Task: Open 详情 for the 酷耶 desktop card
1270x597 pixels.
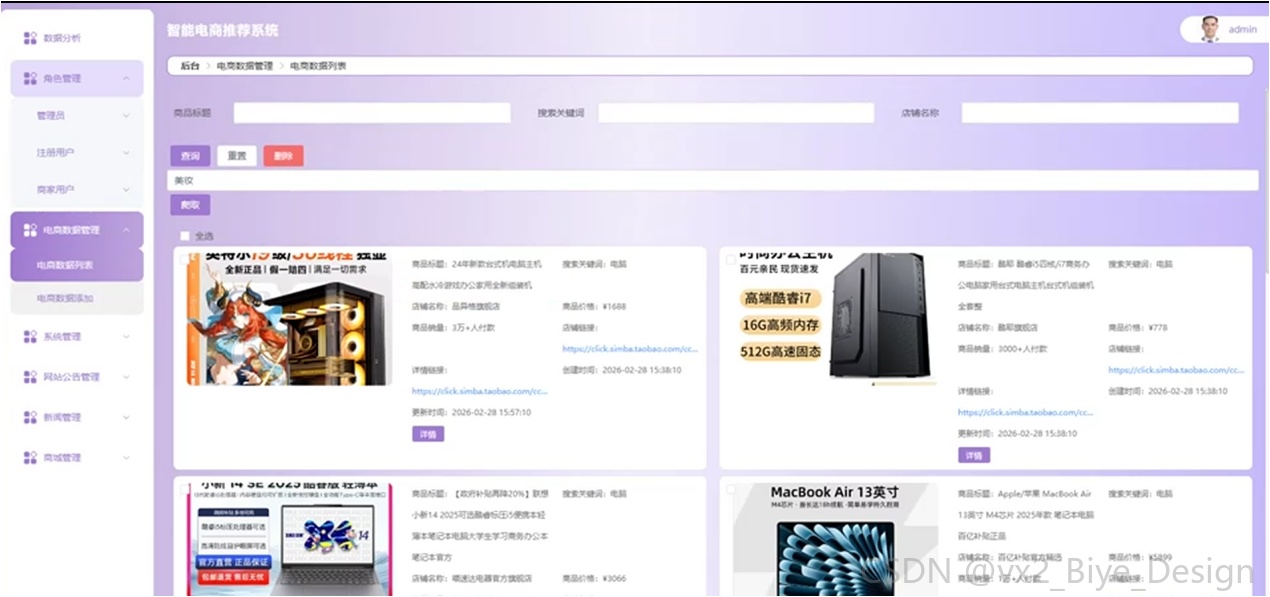Action: coord(974,455)
